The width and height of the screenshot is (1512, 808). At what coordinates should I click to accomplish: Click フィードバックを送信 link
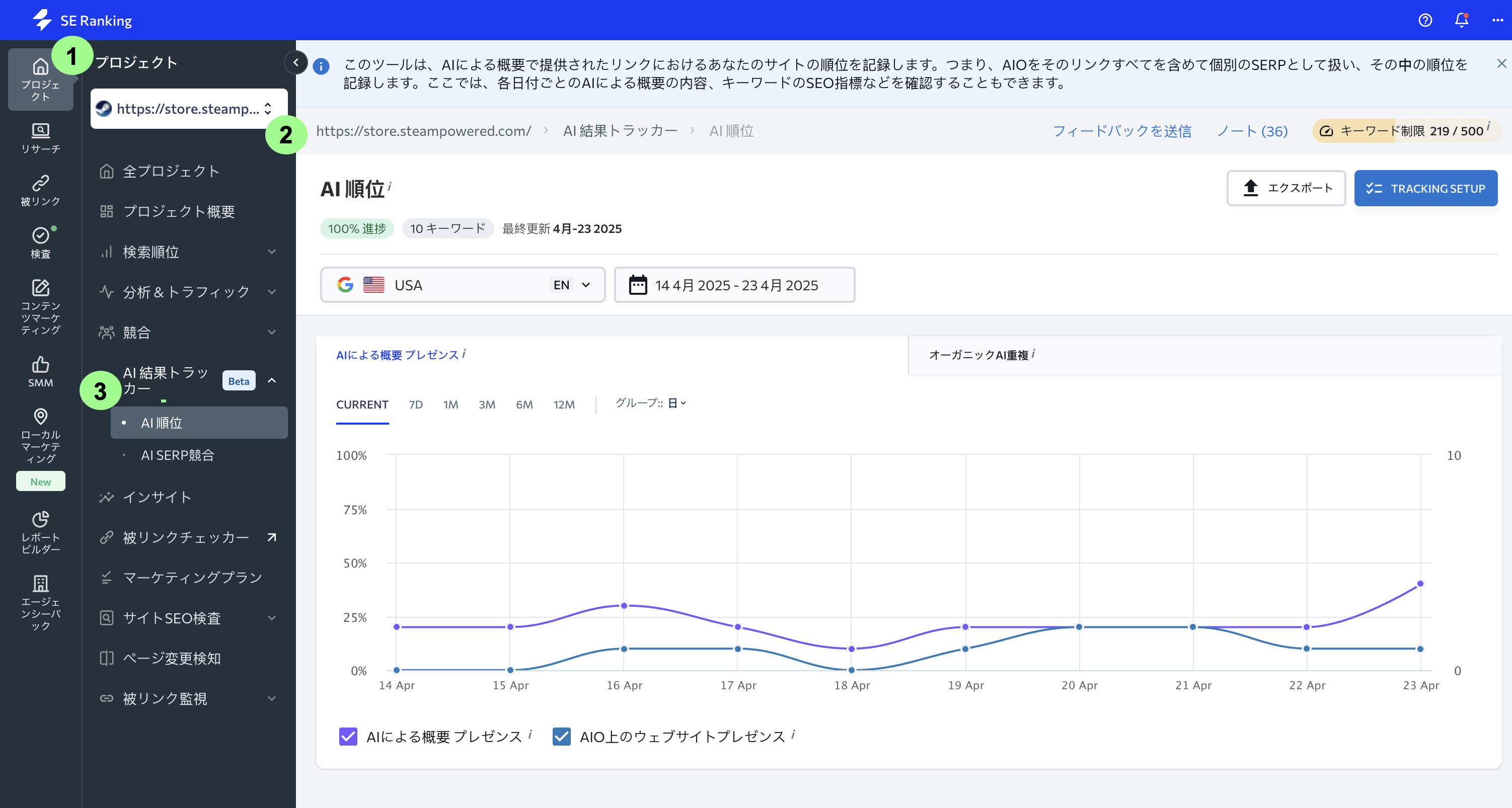(x=1122, y=131)
